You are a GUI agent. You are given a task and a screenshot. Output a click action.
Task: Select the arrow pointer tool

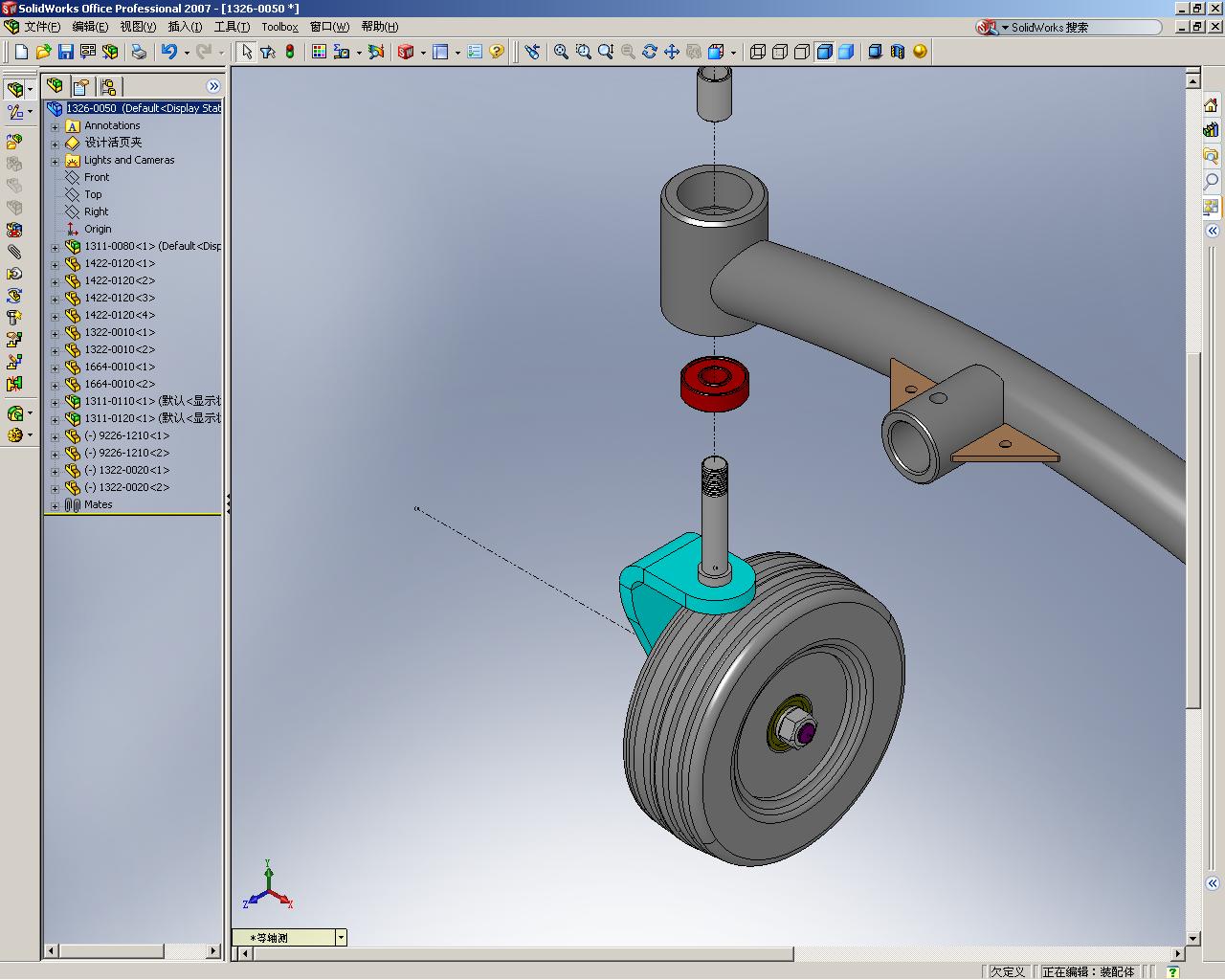point(246,52)
